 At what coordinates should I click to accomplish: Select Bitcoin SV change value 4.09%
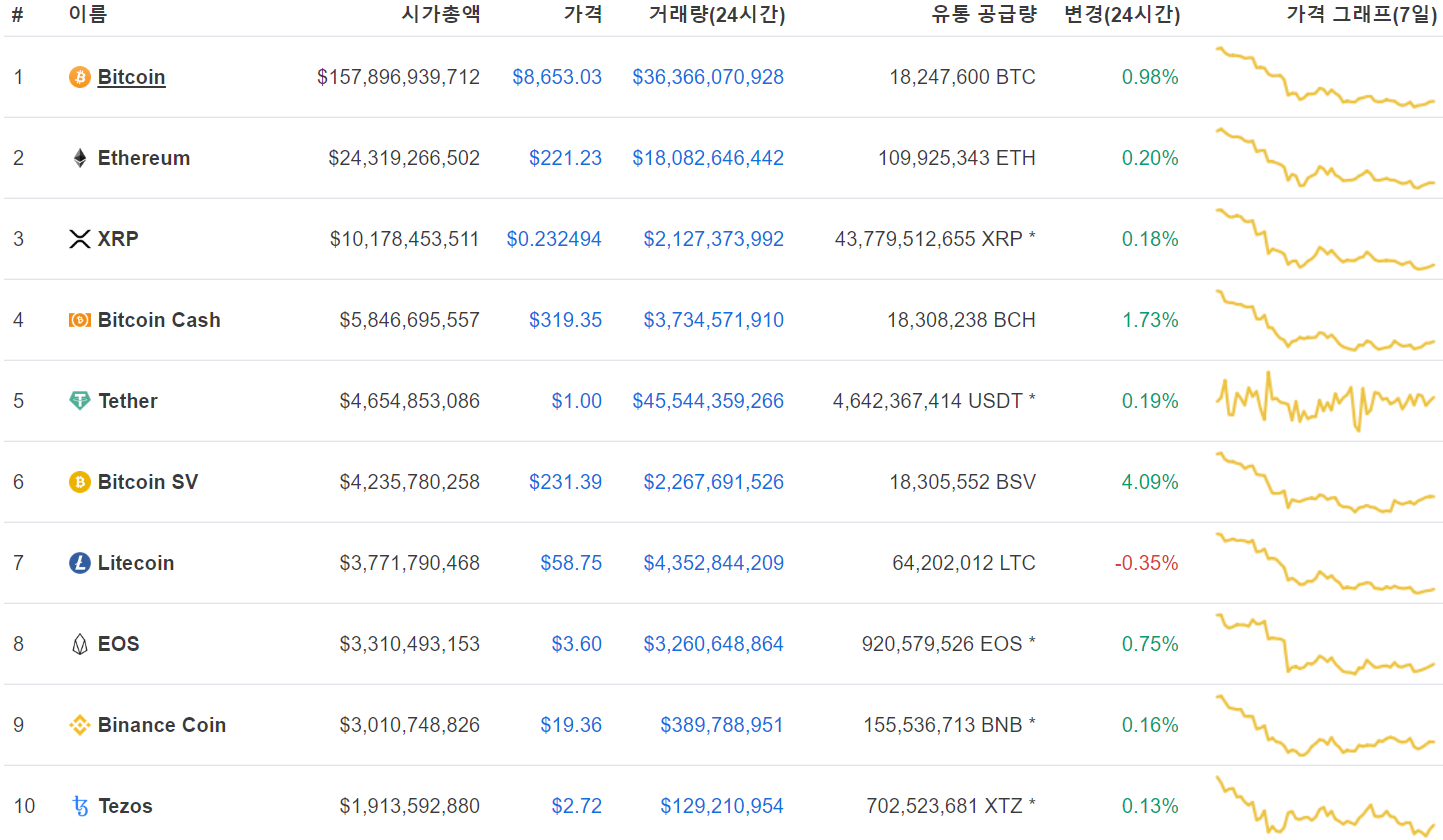1150,482
